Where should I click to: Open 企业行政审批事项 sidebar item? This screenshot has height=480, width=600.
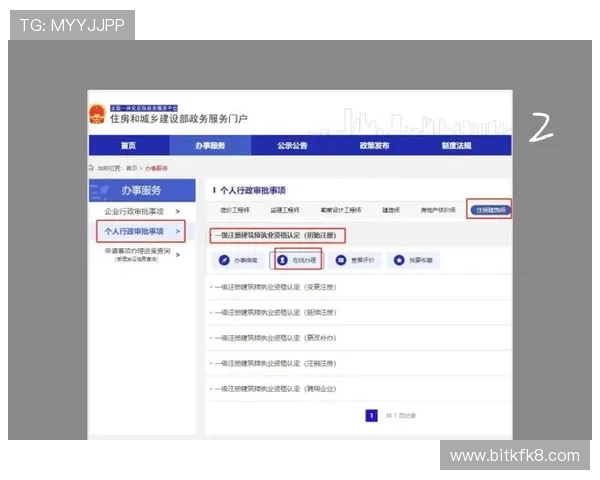pos(134,211)
